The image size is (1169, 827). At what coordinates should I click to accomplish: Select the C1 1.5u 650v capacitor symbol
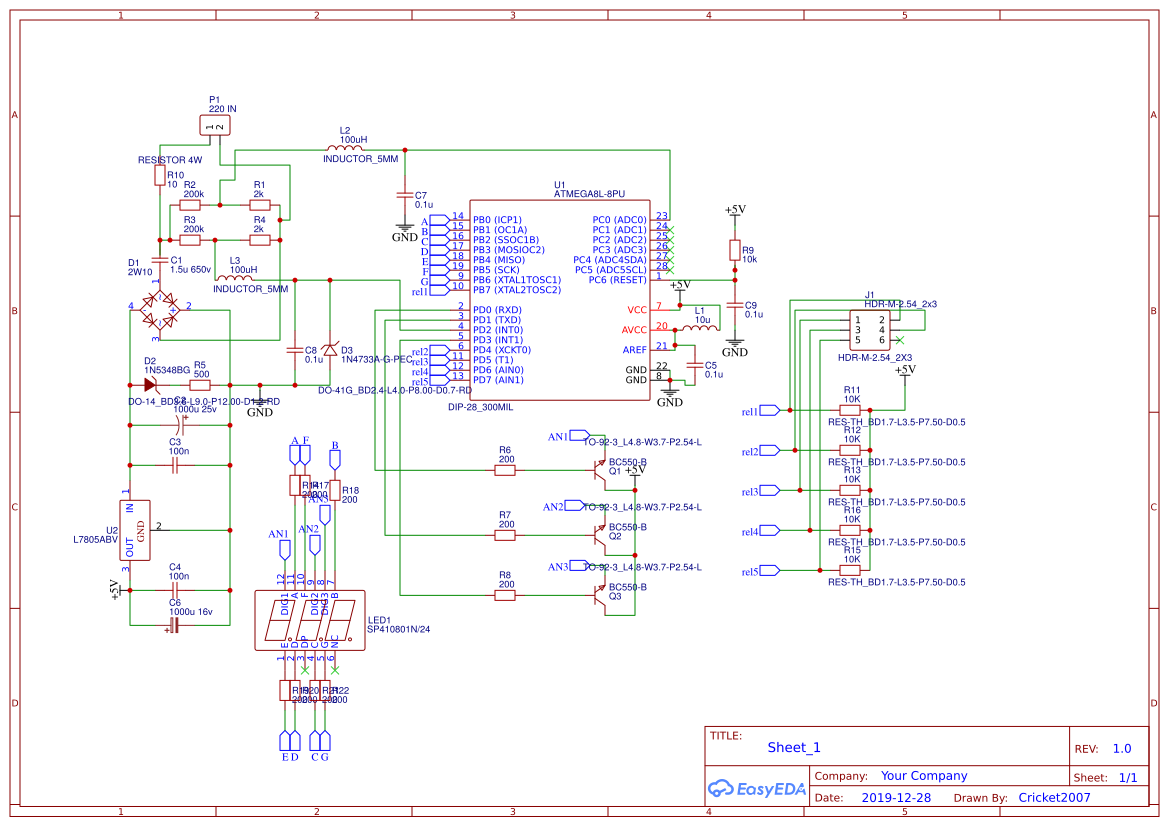pyautogui.click(x=160, y=260)
